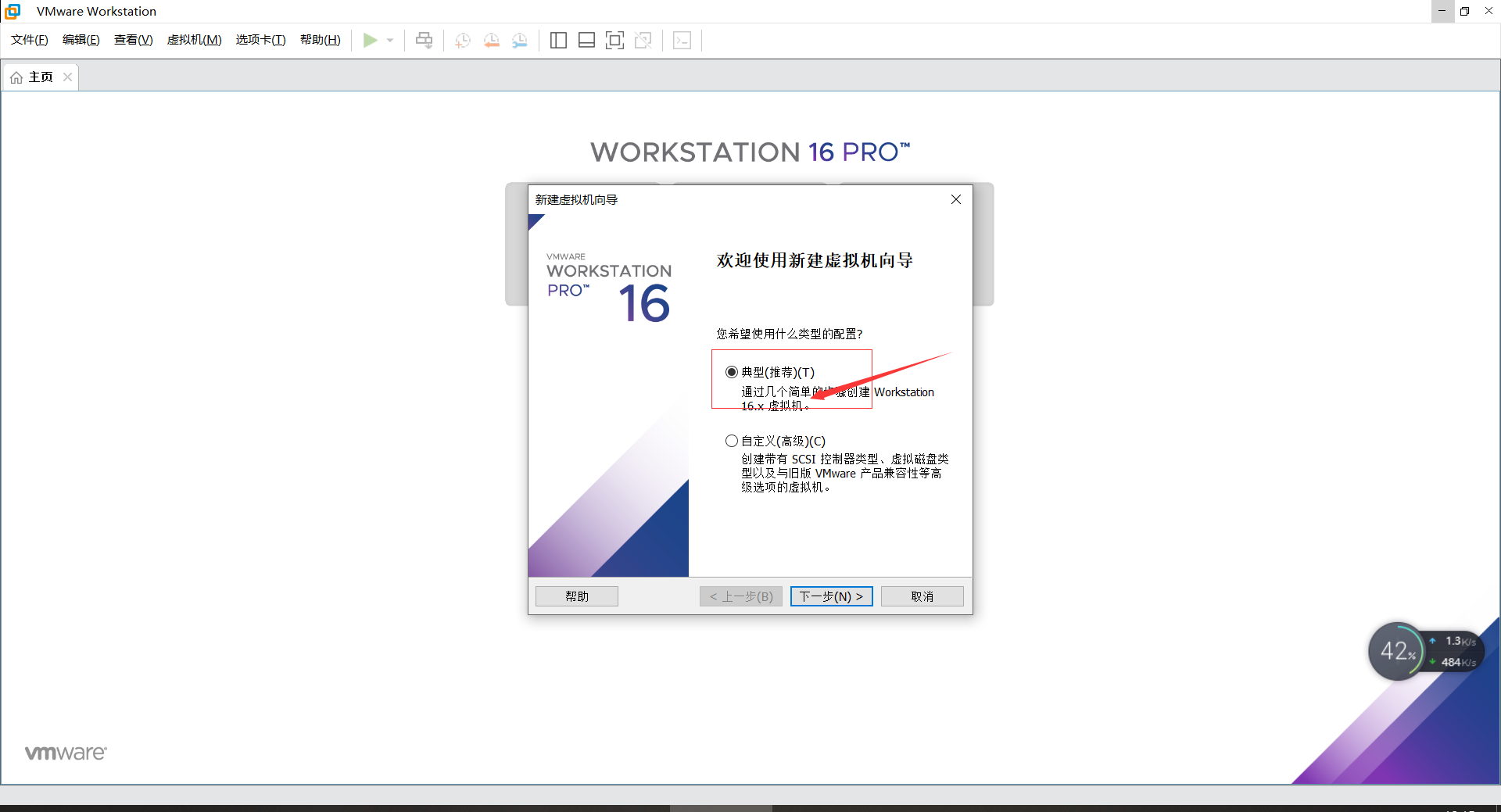Open the power options dropdown arrow
The image size is (1501, 812).
coord(390,40)
